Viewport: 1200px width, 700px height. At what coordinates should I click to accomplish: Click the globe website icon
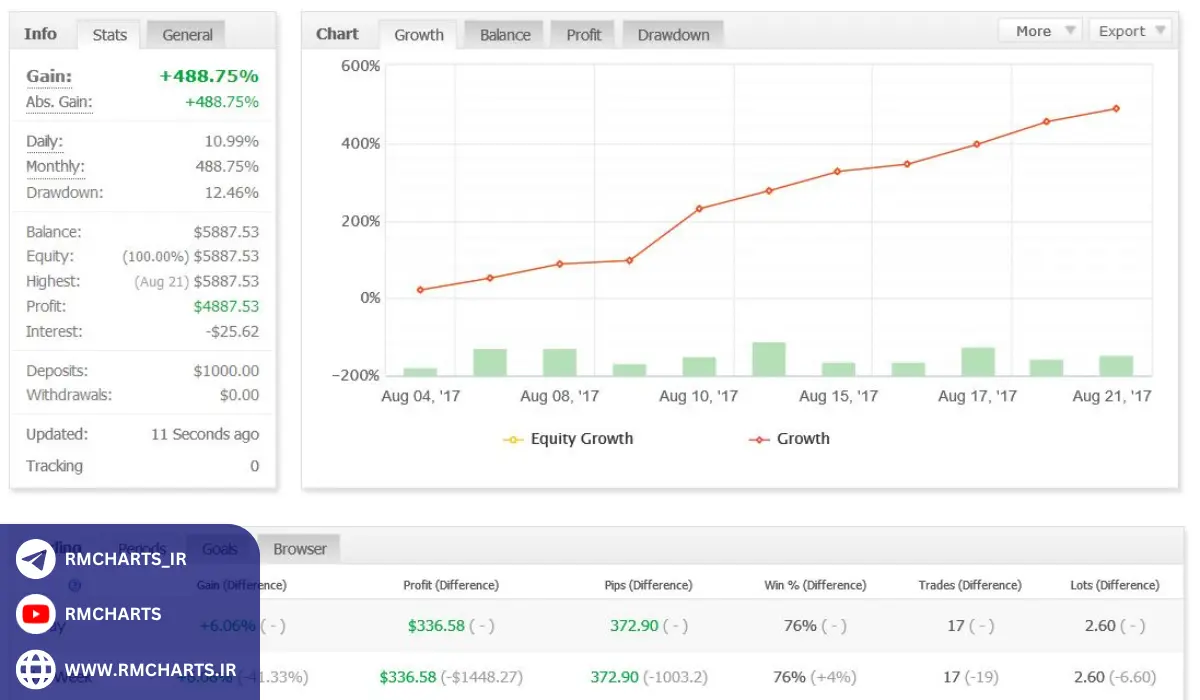(36, 669)
